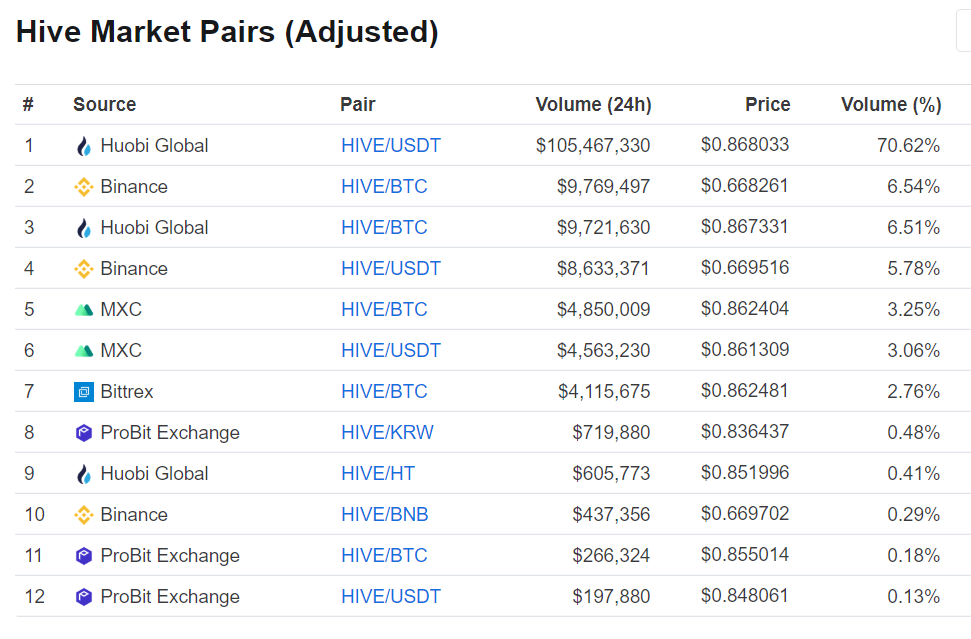Click the Hive Market Pairs (Adjusted) heading
The width and height of the screenshot is (971, 639).
click(x=227, y=32)
